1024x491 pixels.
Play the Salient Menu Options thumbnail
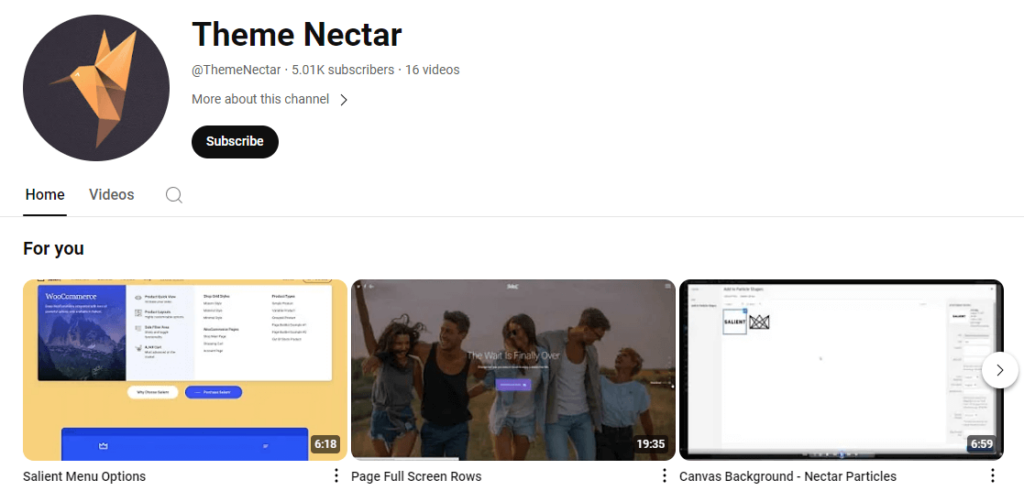point(185,370)
